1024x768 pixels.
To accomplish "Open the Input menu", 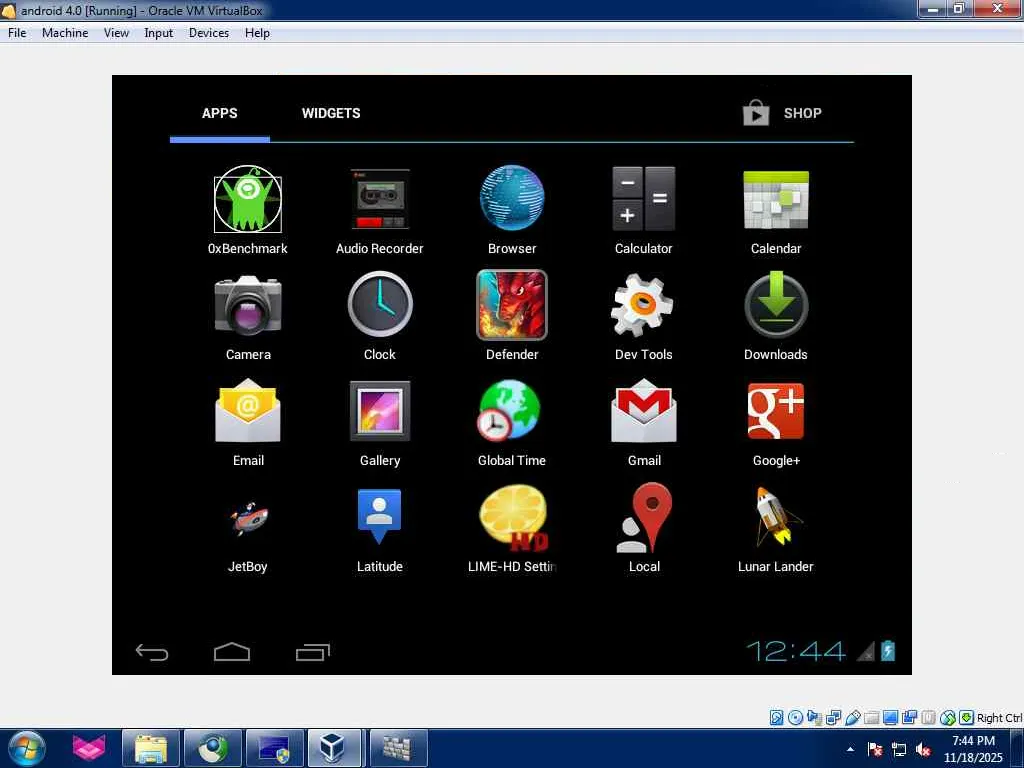I will coord(158,33).
